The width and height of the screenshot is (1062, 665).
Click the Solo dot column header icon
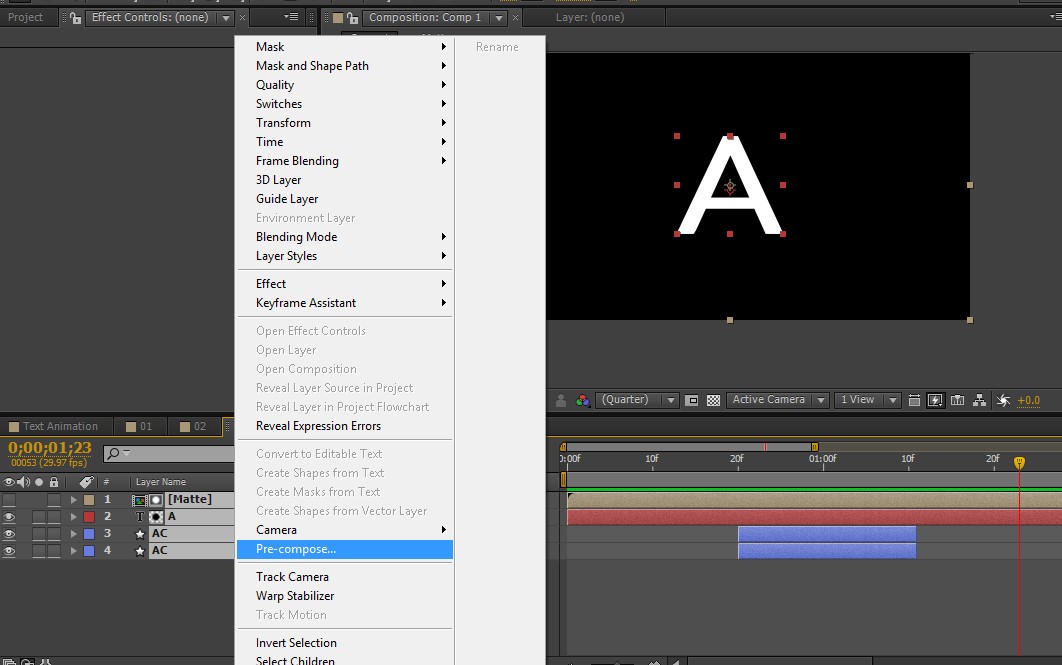click(39, 482)
